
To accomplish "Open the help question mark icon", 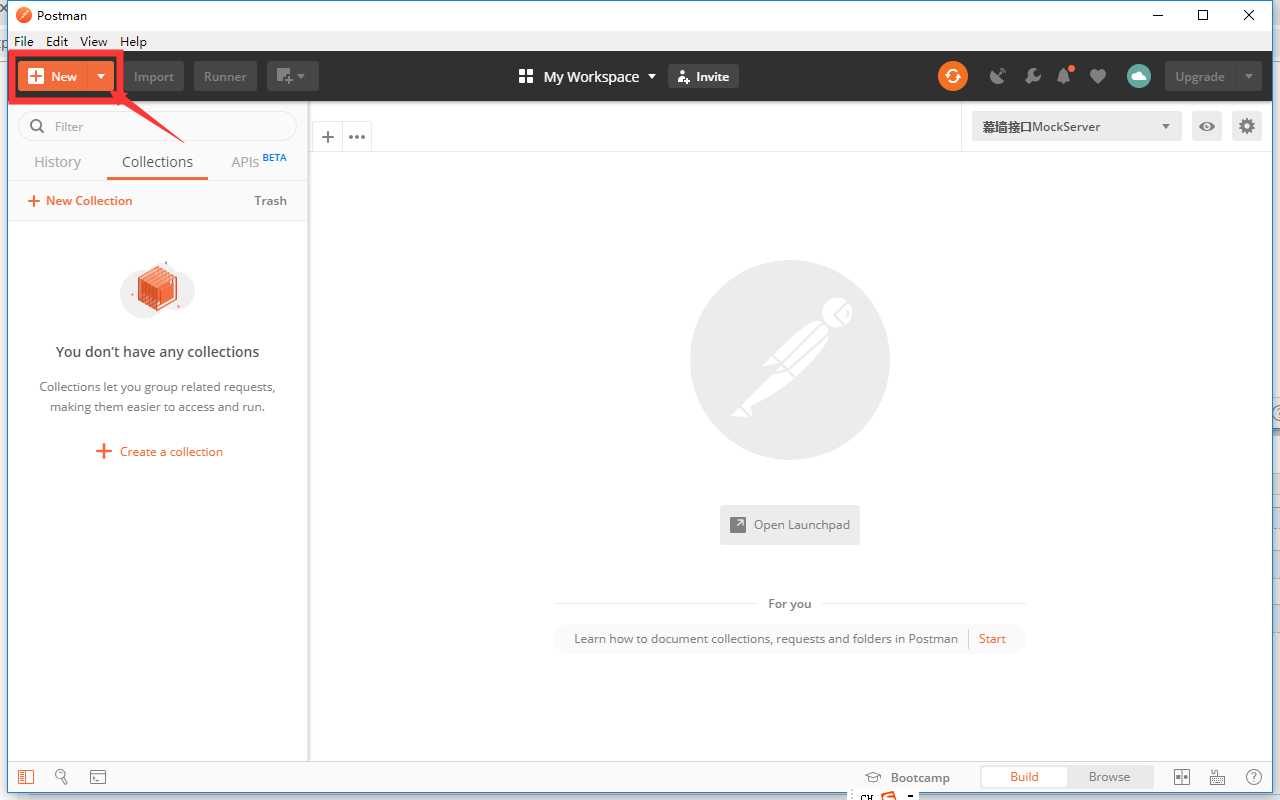I will pyautogui.click(x=1254, y=777).
